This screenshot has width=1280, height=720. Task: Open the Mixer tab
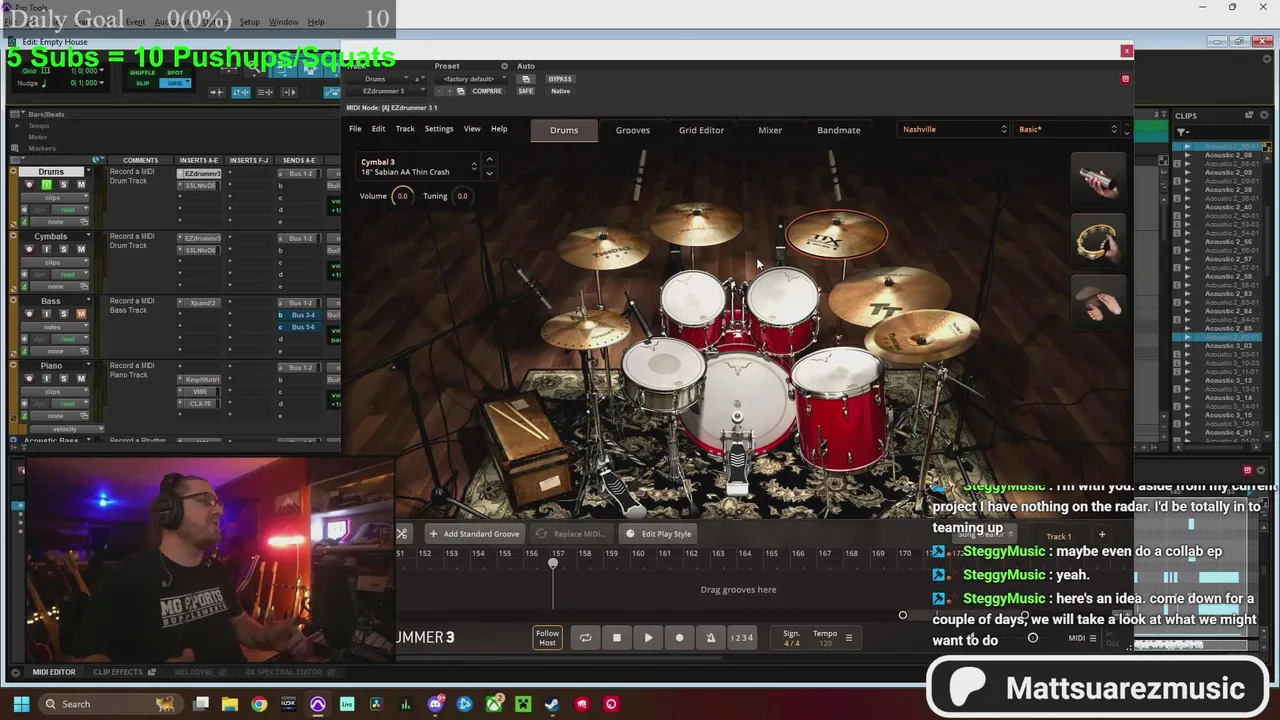(770, 130)
